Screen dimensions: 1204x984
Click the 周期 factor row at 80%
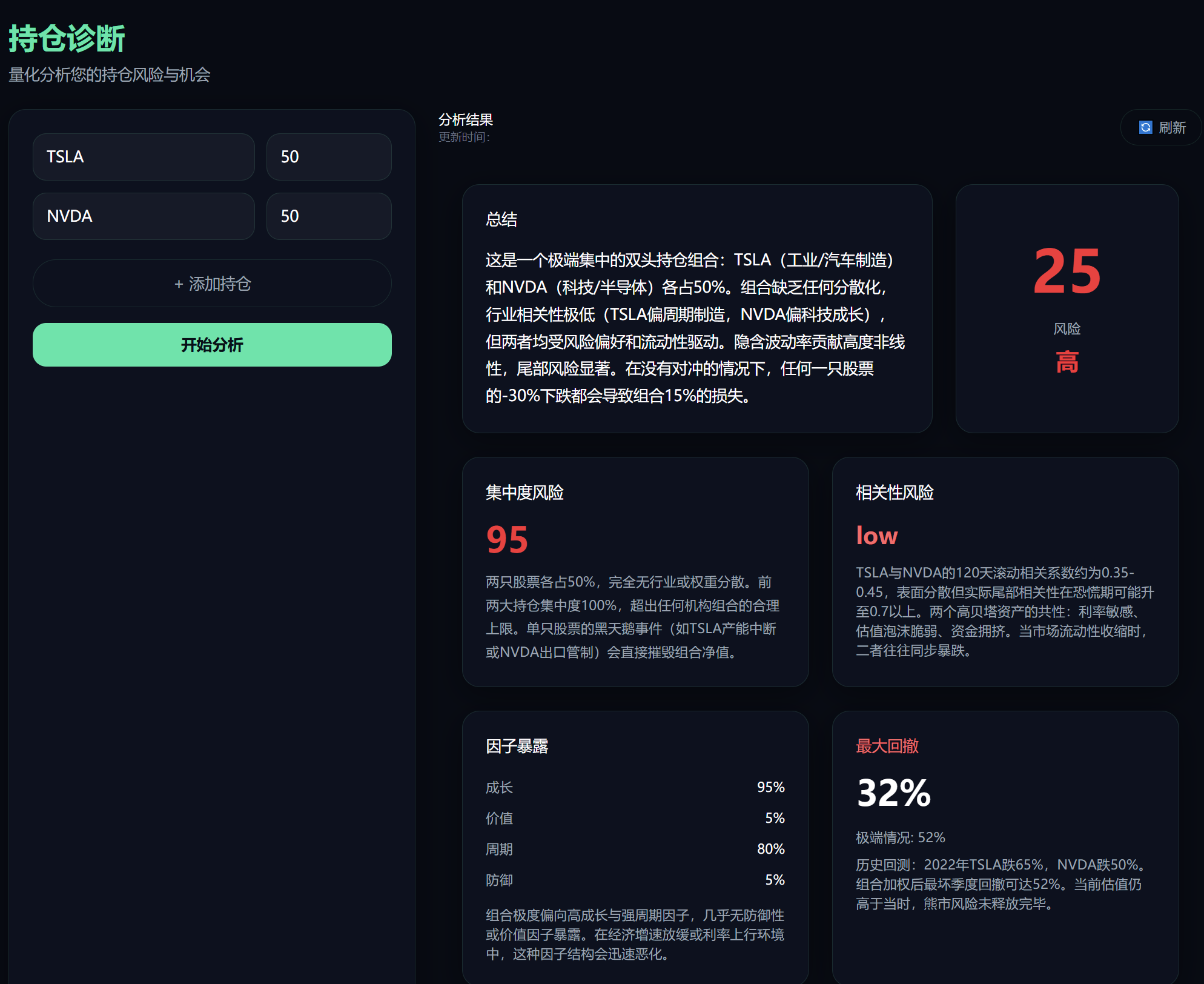click(635, 849)
